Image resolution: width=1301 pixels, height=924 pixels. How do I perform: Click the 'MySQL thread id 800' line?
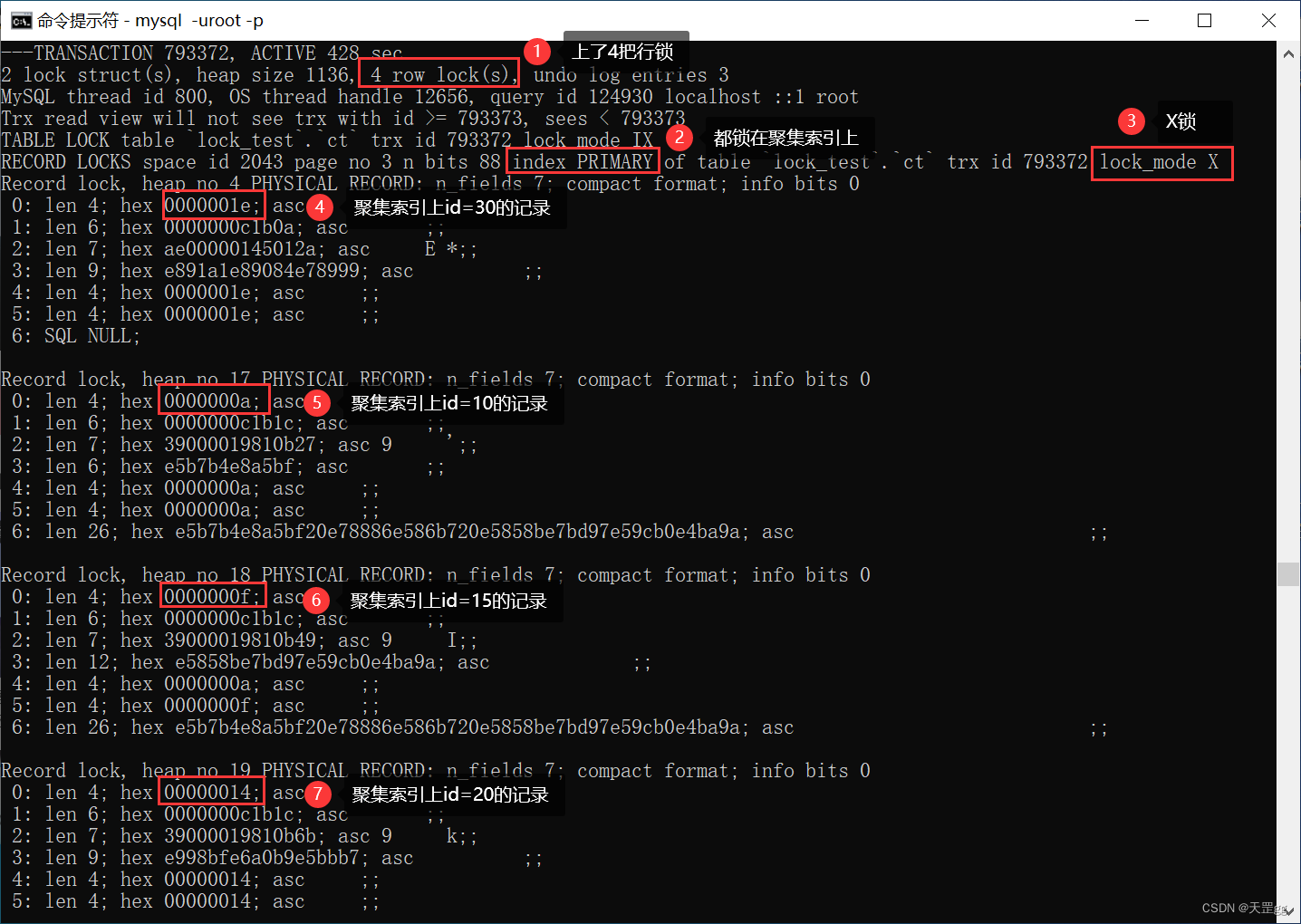pyautogui.click(x=429, y=97)
